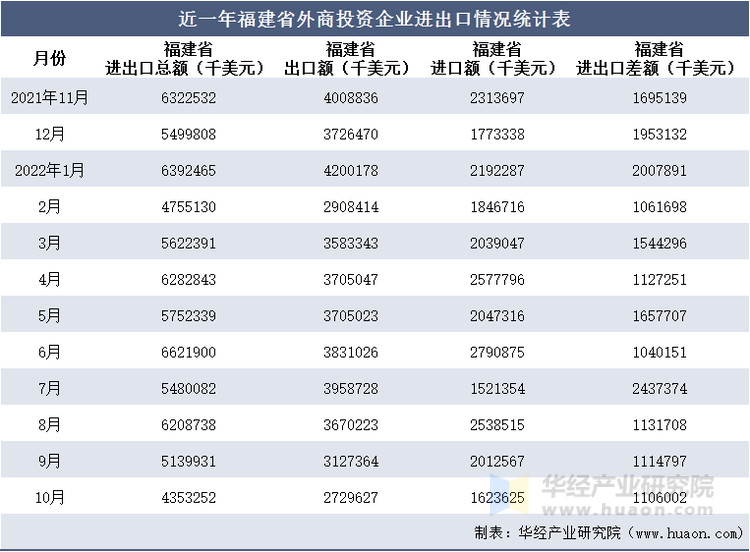Click import value 1846716
This screenshot has width=750, height=552.
pos(497,207)
